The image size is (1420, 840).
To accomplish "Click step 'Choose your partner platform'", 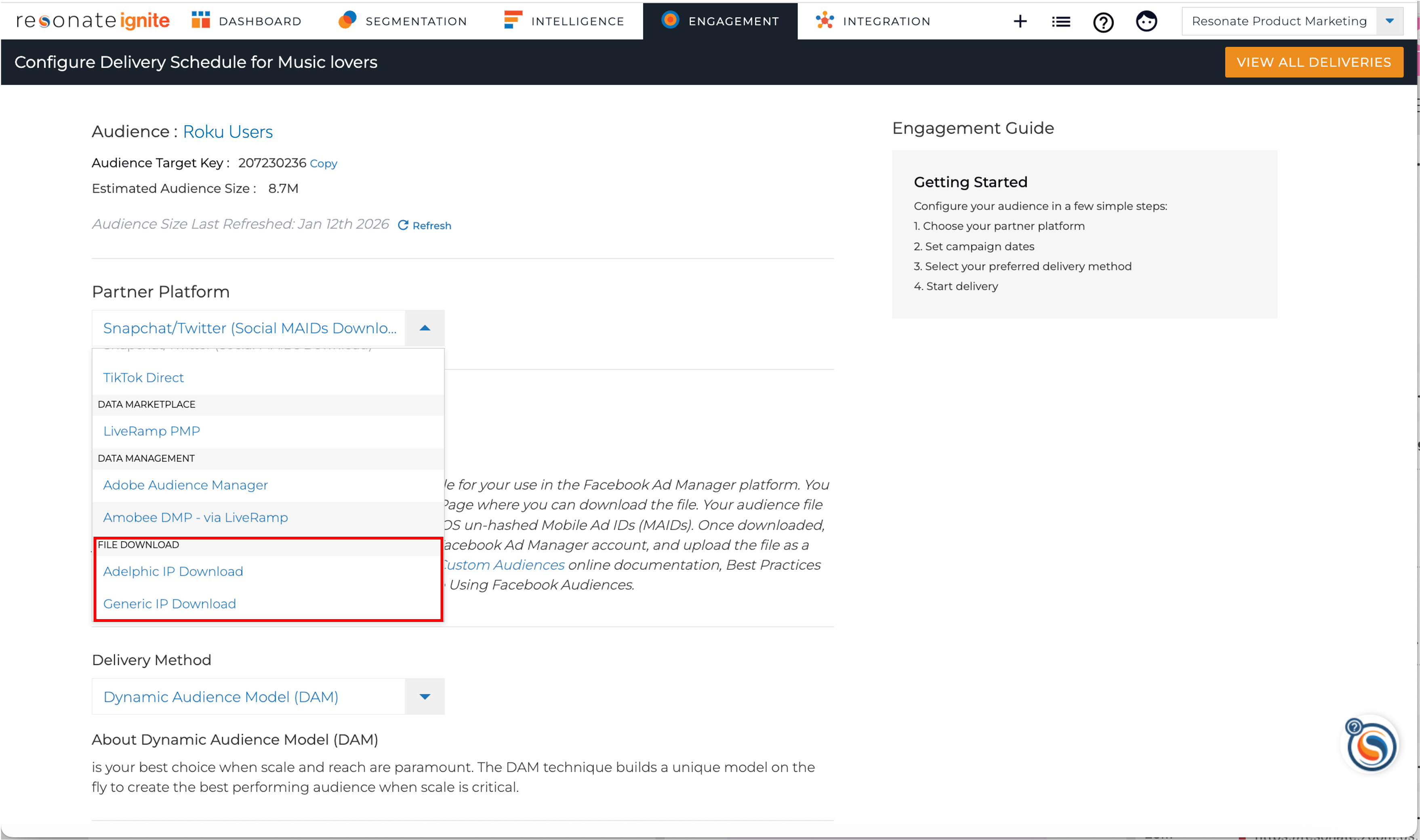I will point(999,227).
